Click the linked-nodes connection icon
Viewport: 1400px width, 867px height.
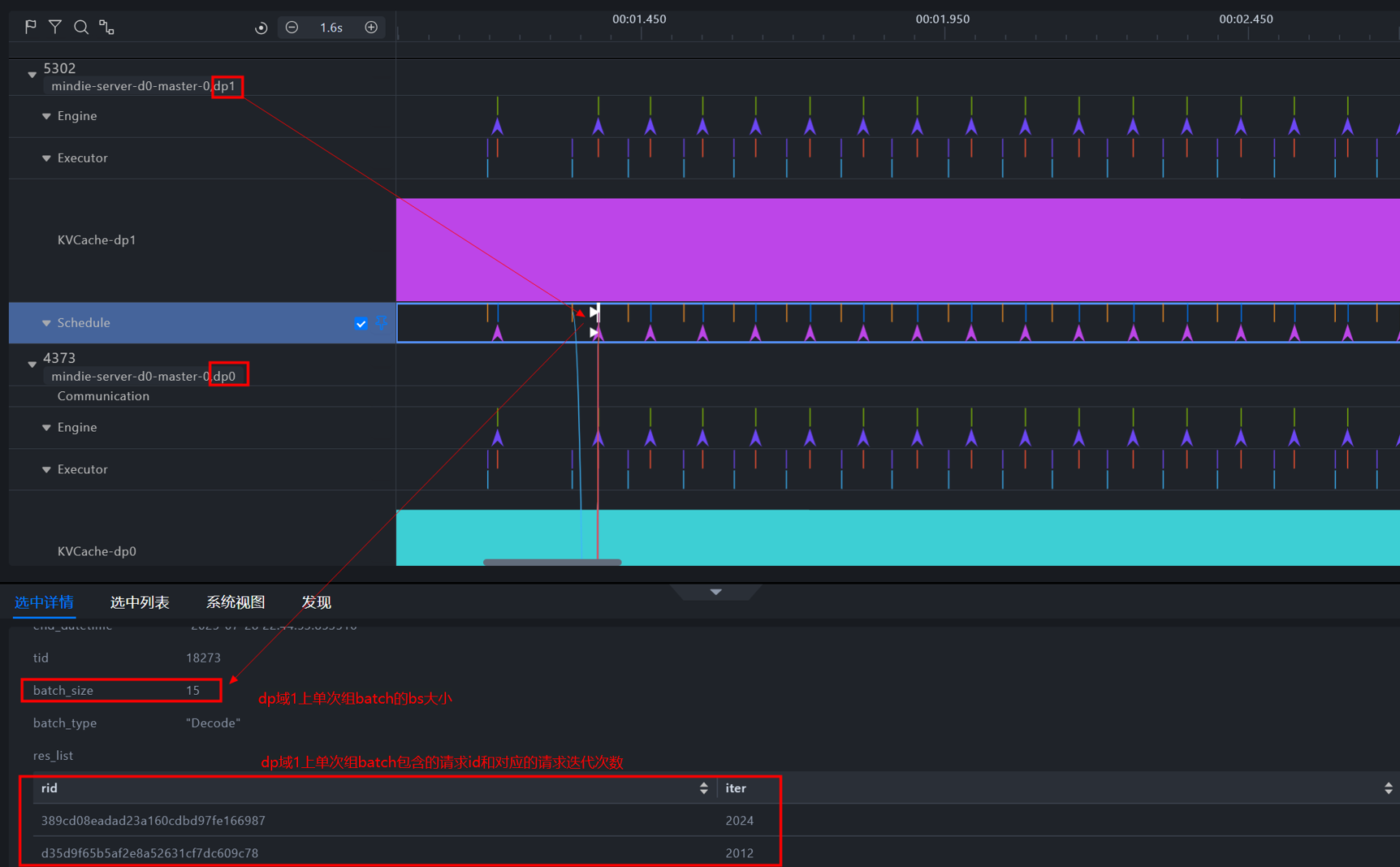106,27
